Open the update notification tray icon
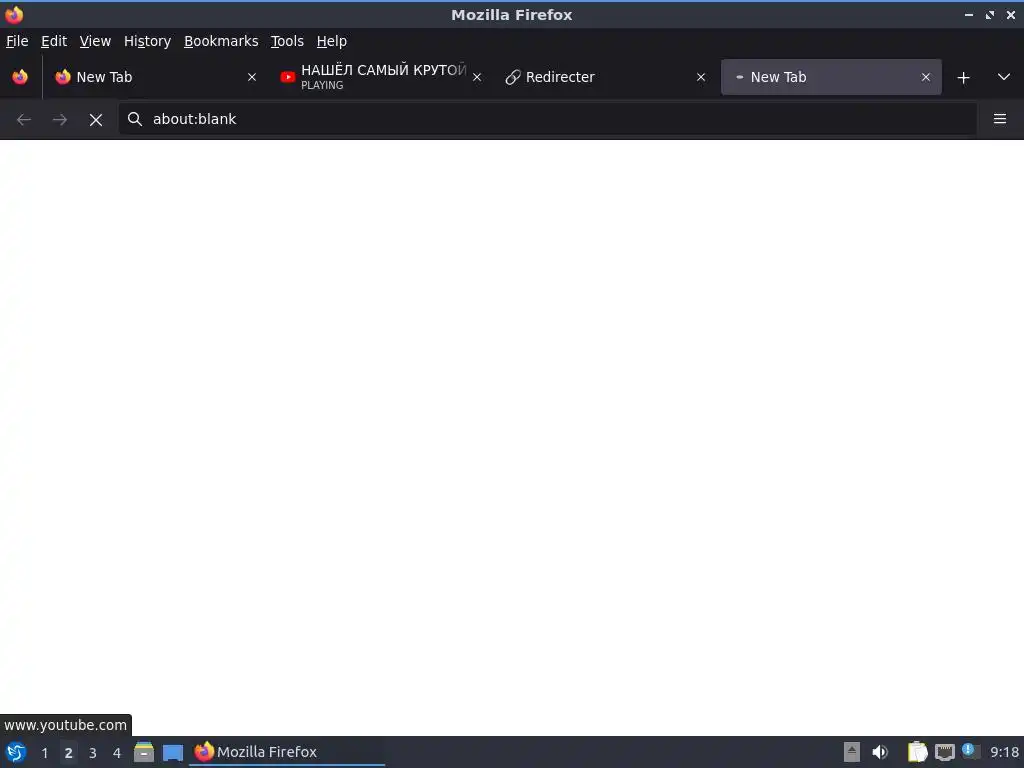The height and width of the screenshot is (768, 1024). click(x=971, y=752)
